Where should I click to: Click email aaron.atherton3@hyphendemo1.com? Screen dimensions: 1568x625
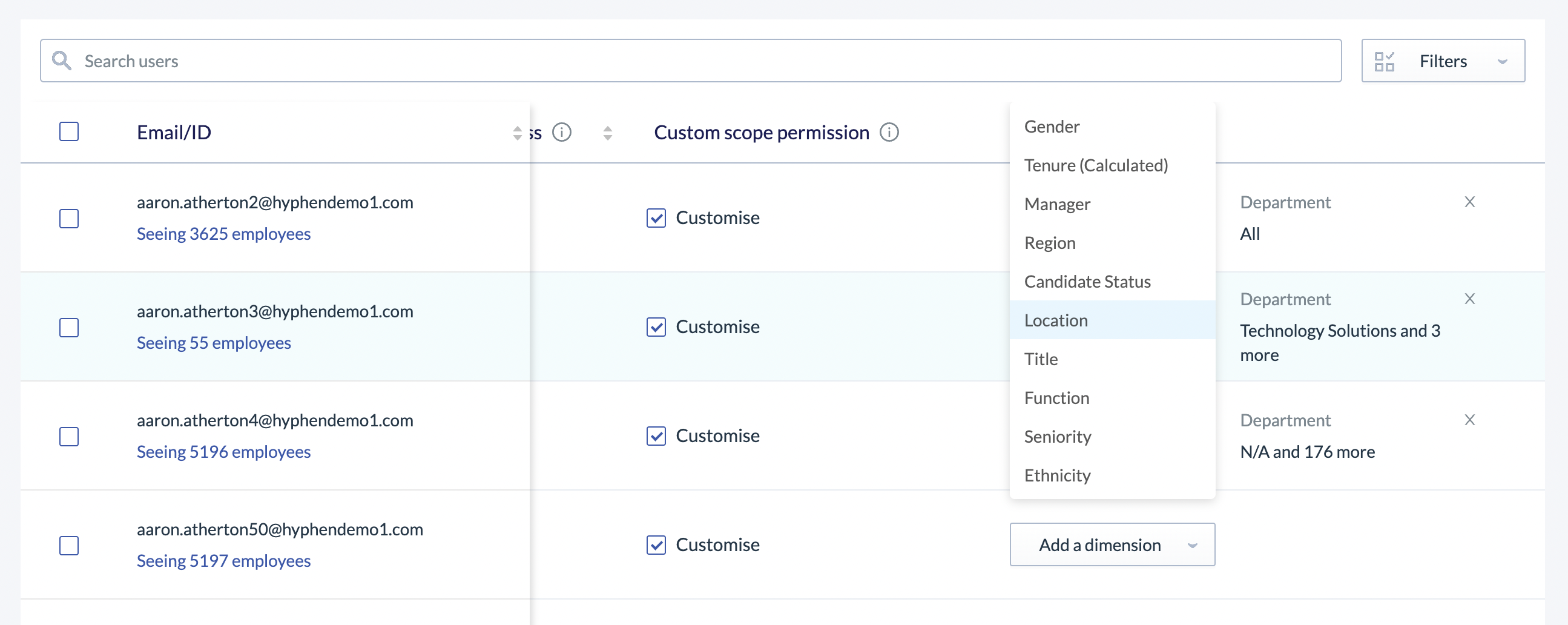click(x=275, y=311)
